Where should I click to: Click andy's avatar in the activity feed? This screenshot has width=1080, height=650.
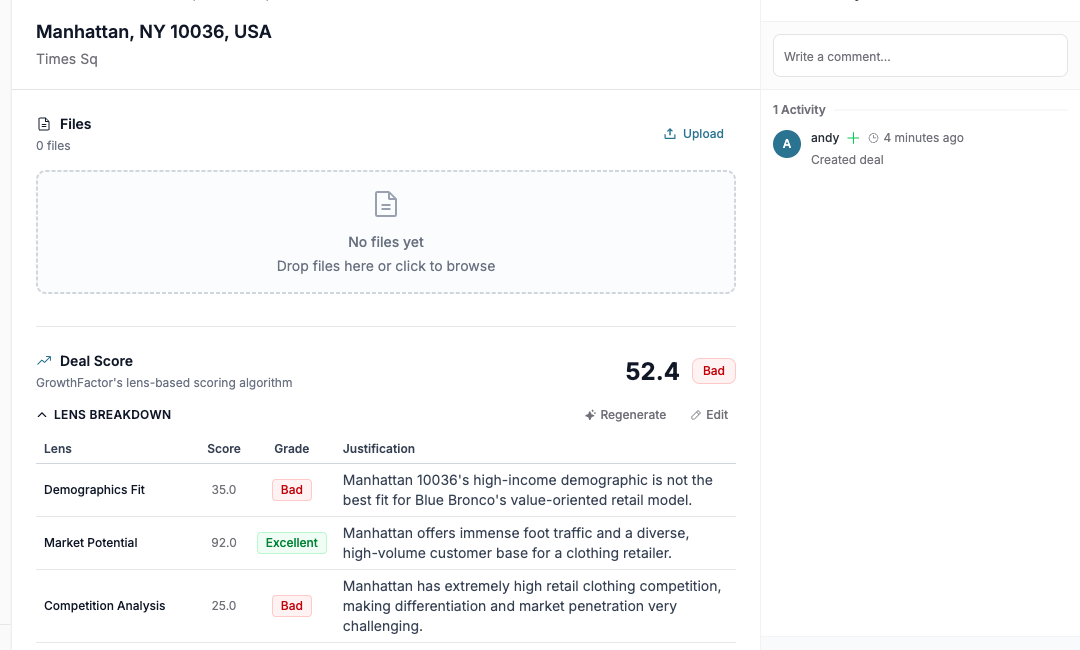(x=787, y=144)
